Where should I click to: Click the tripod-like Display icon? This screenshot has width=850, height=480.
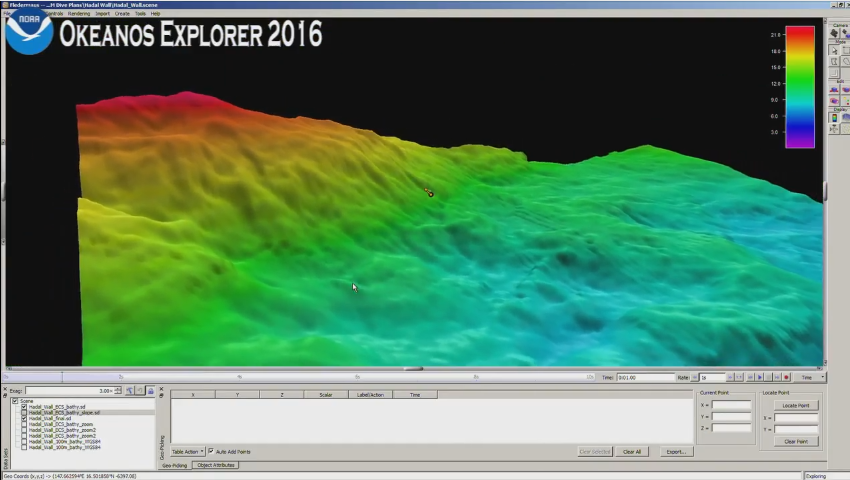pos(834,129)
